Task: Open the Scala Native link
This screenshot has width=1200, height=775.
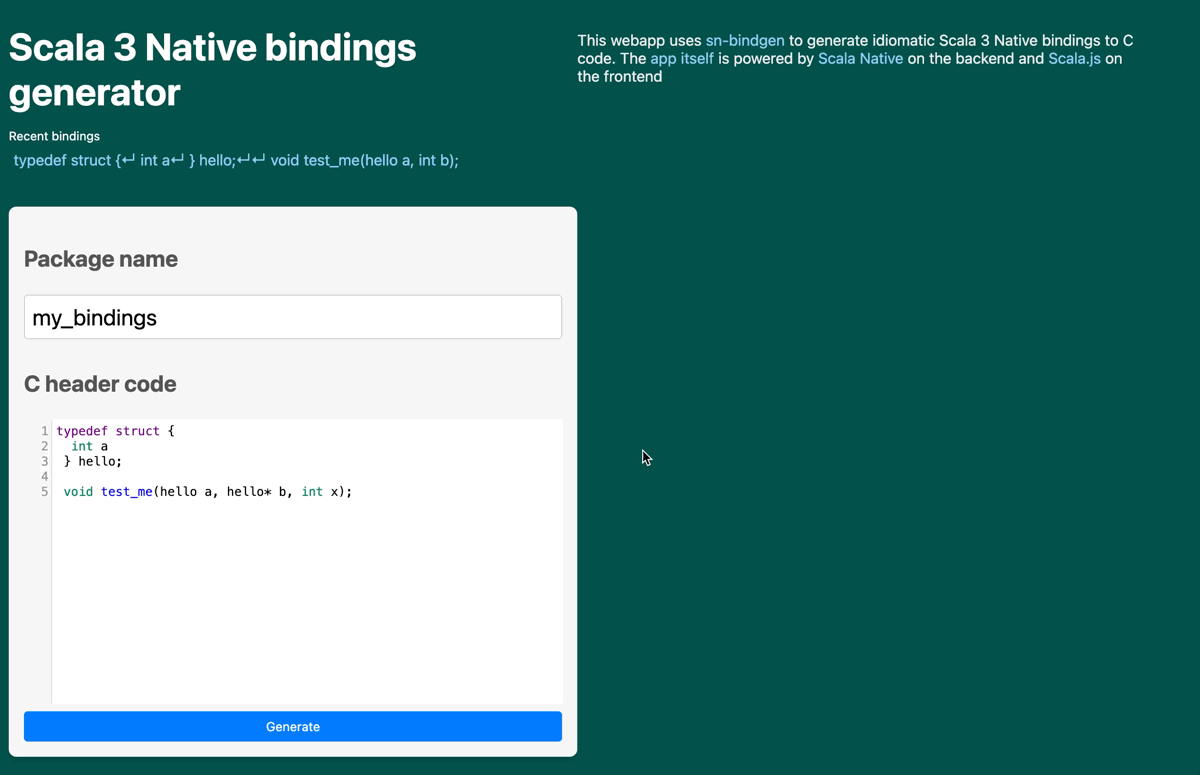Action: tap(860, 59)
